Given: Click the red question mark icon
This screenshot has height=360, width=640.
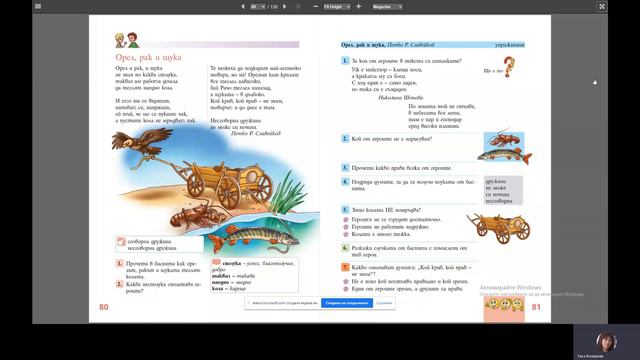Looking at the screenshot, I should pos(509,67).
